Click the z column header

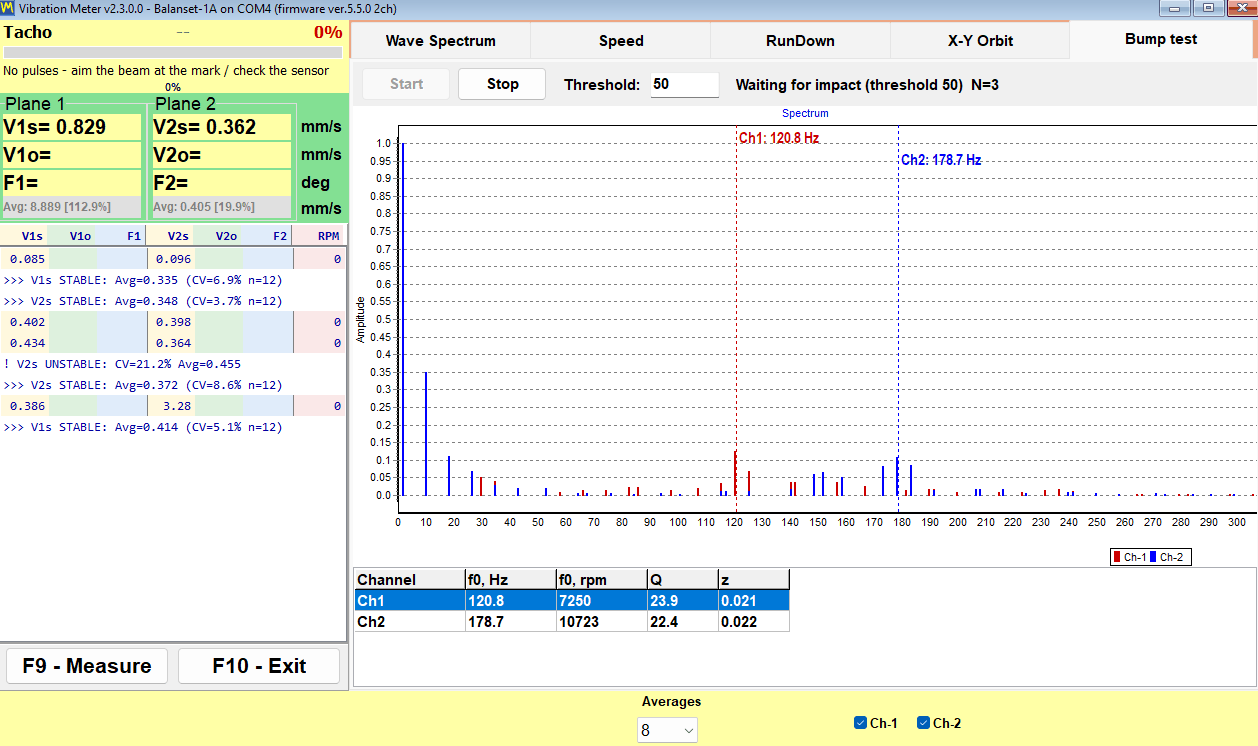754,580
